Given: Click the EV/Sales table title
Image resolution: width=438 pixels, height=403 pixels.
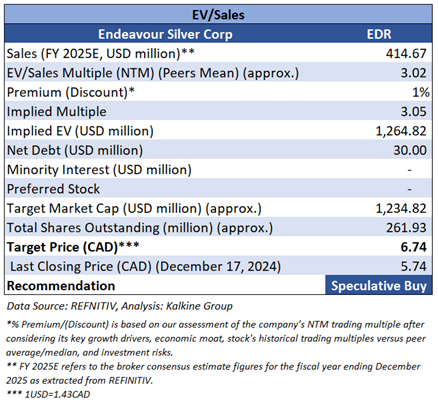Looking at the screenshot, I should 218,15.
